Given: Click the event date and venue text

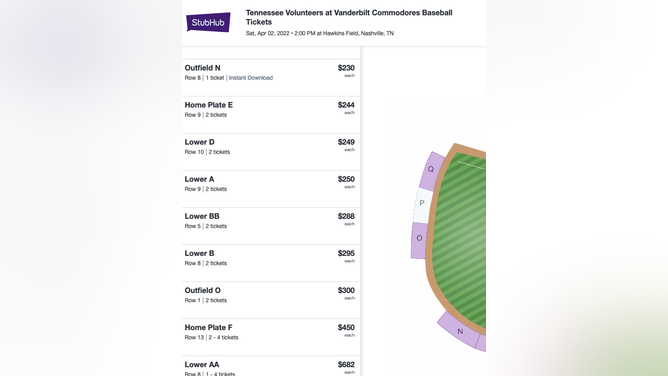Looking at the screenshot, I should [x=320, y=33].
